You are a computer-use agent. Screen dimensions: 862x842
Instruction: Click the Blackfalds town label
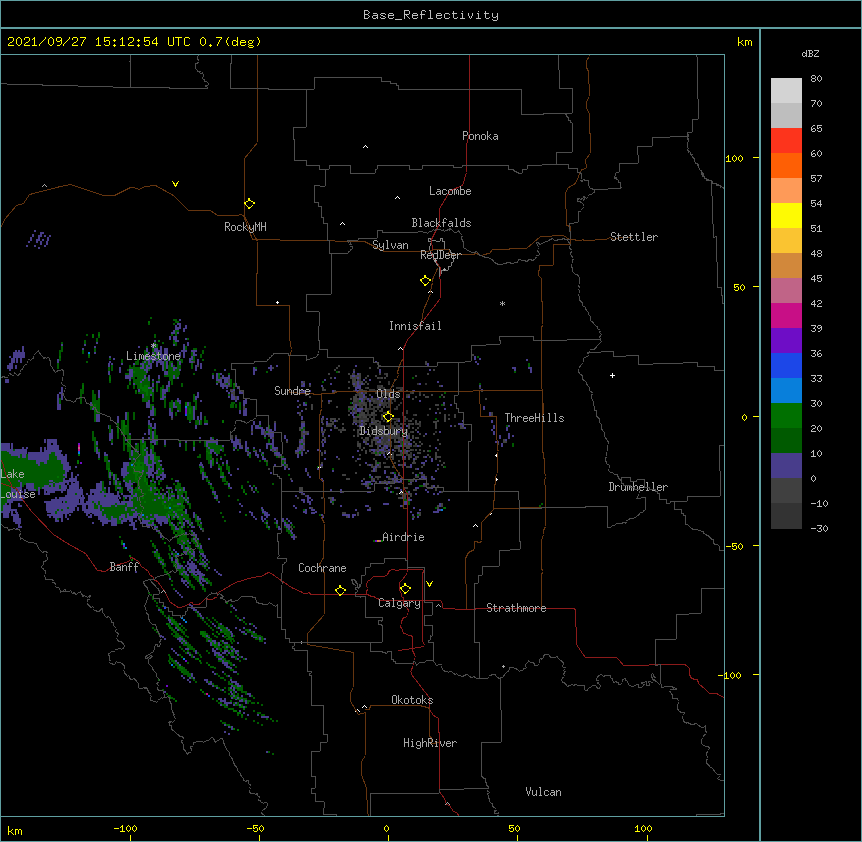coord(441,223)
